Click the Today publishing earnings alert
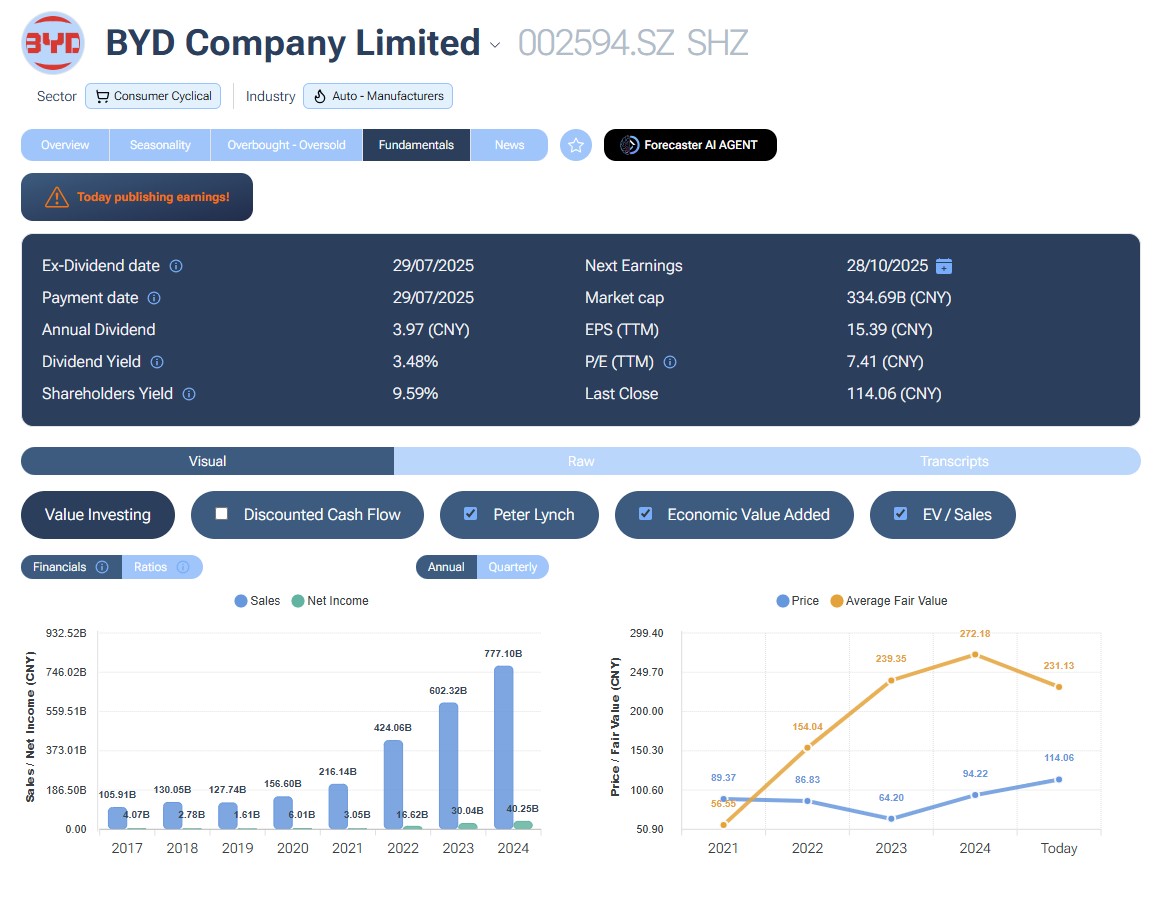Image resolution: width=1167 pixels, height=909 pixels. (137, 197)
